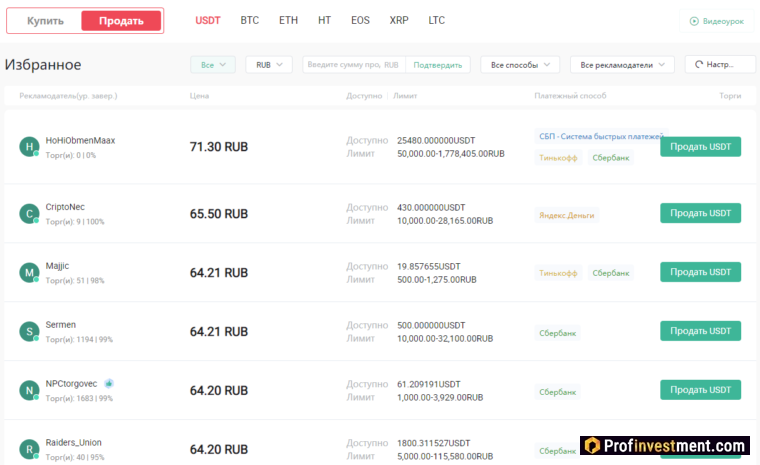
Task: Click Продать USDT for Majjic
Action: pyautogui.click(x=700, y=272)
